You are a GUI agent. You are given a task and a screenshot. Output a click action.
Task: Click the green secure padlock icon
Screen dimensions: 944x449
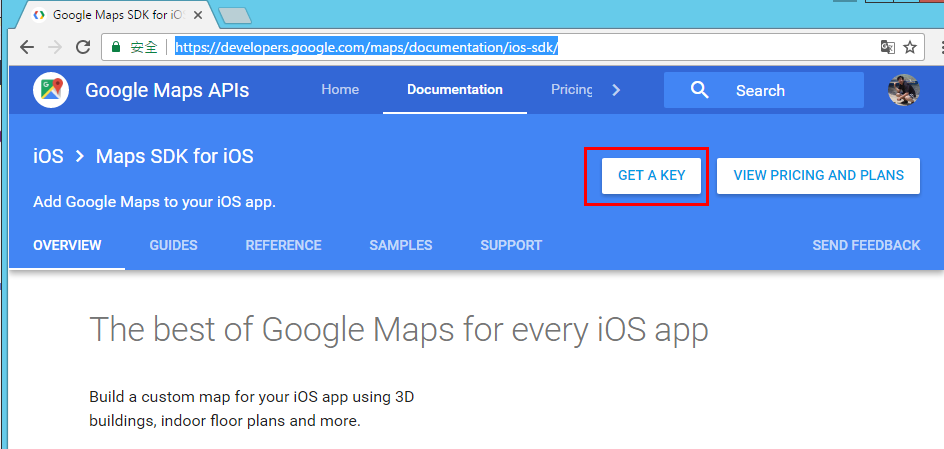(117, 47)
